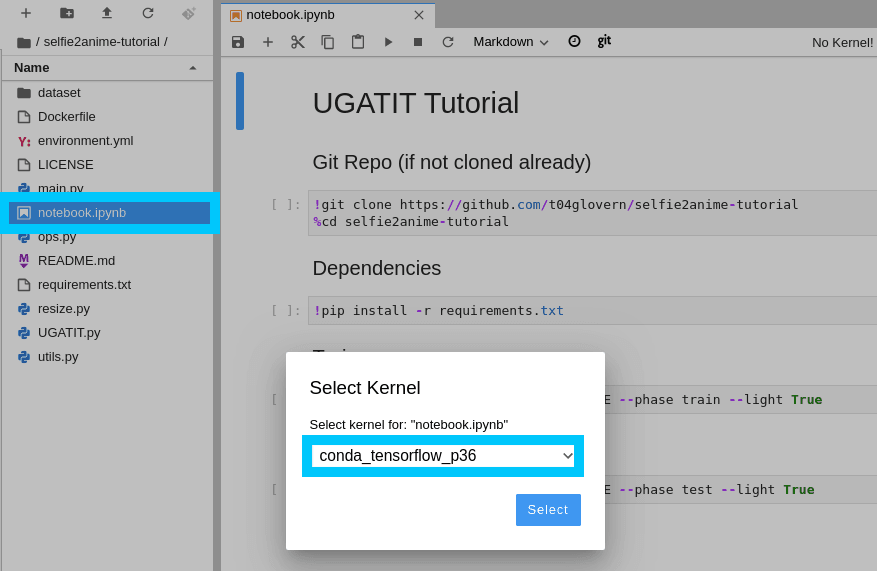Insert a new cell with plus icon
Viewport: 877px width, 571px height.
click(268, 42)
